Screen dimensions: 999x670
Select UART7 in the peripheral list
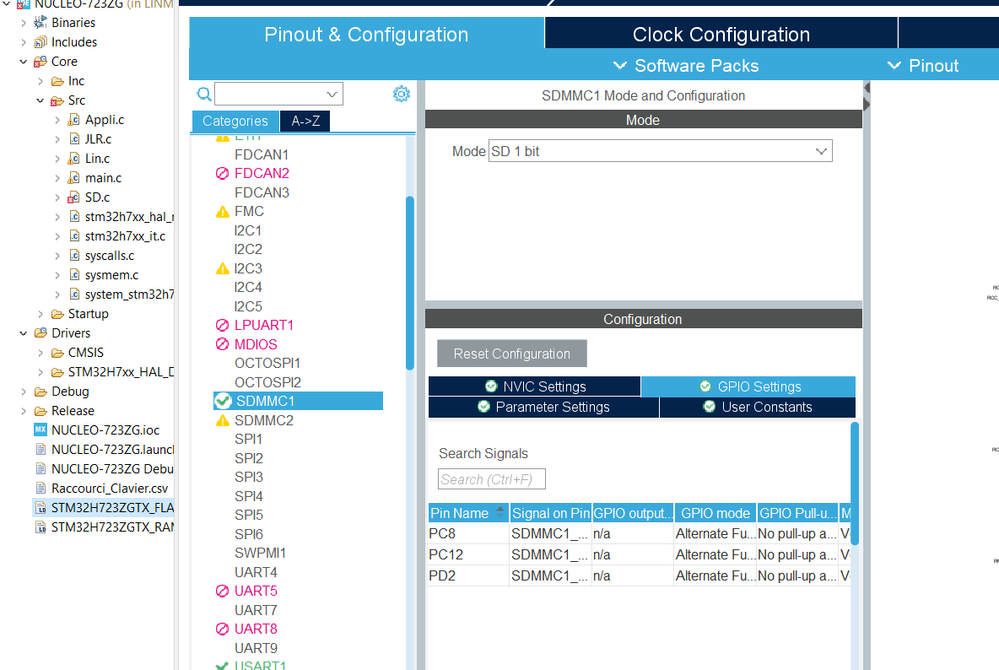pos(255,610)
